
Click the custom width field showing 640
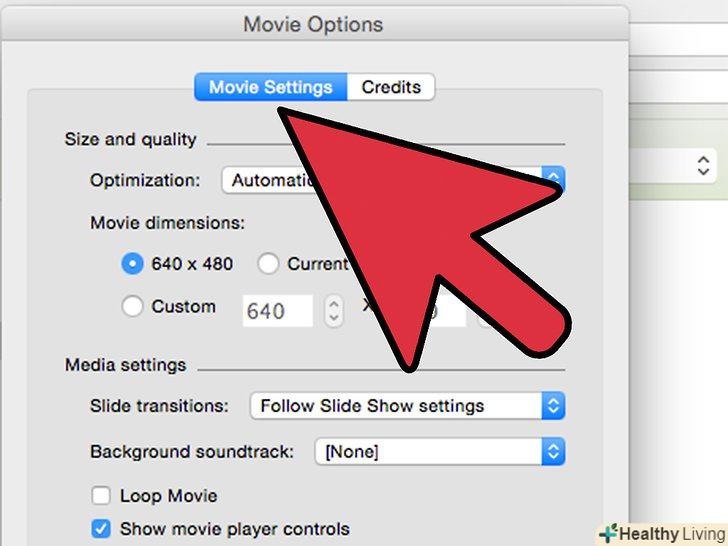coord(277,311)
